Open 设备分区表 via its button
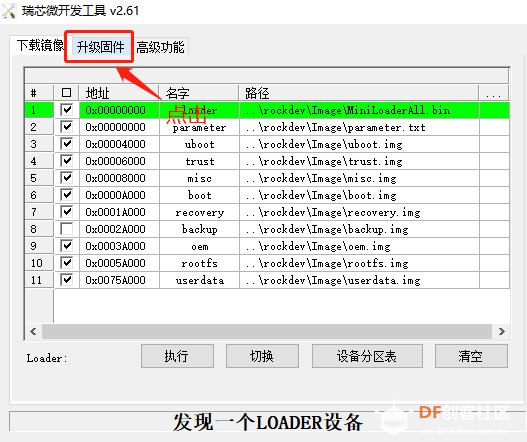 tap(367, 356)
